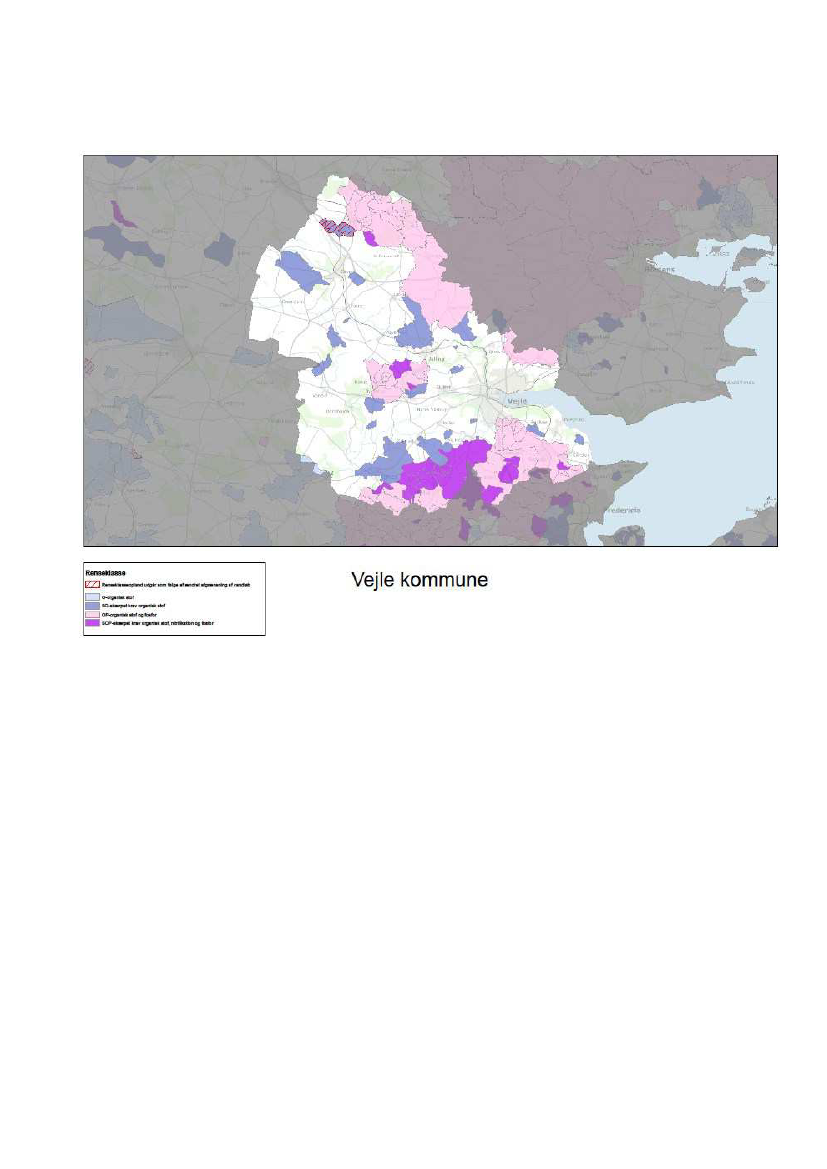Click the hatched legend entry description text
Image resolution: width=827 pixels, height=1169 pixels.
[x=177, y=583]
